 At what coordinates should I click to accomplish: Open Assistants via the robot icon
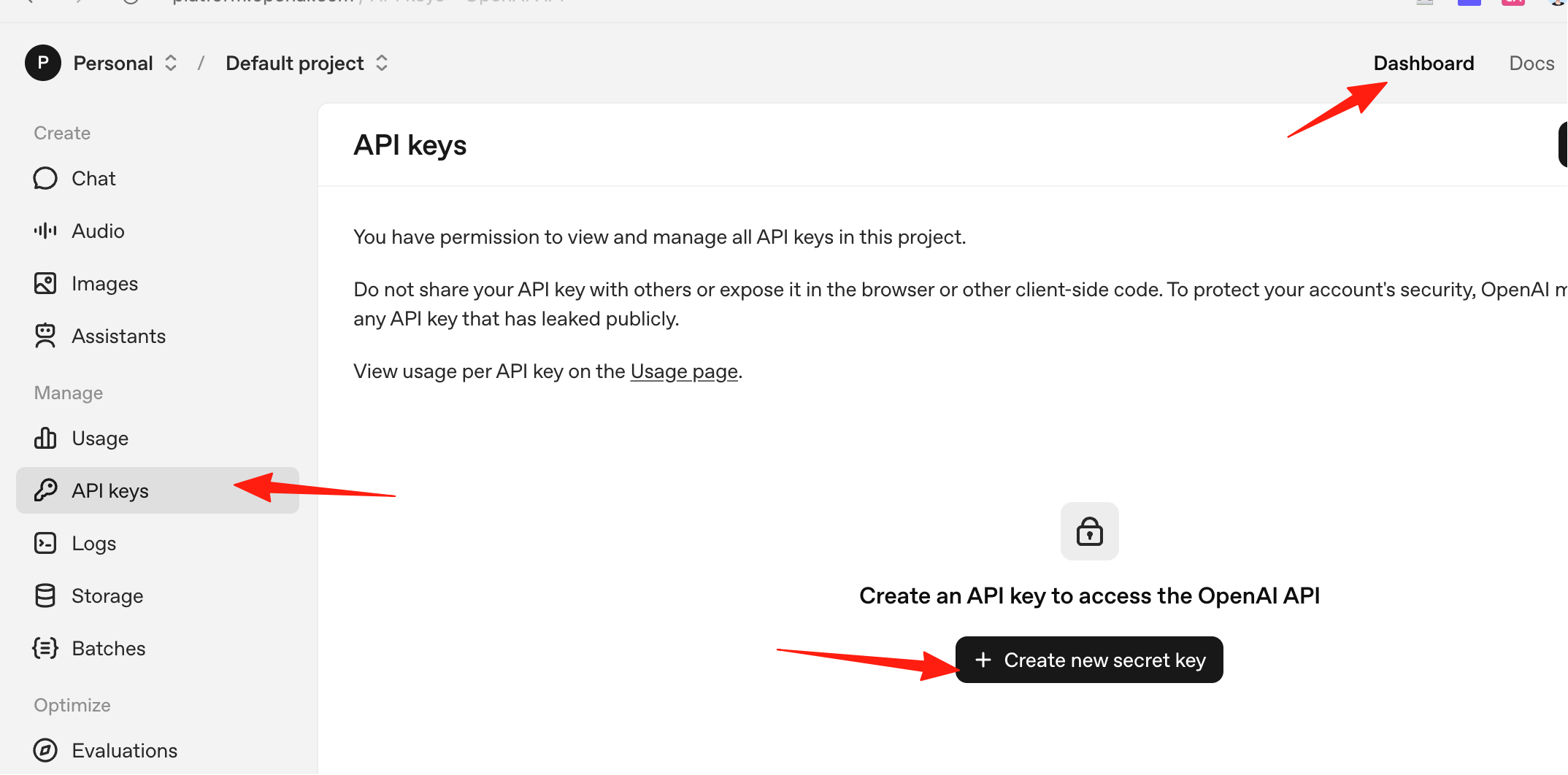45,336
